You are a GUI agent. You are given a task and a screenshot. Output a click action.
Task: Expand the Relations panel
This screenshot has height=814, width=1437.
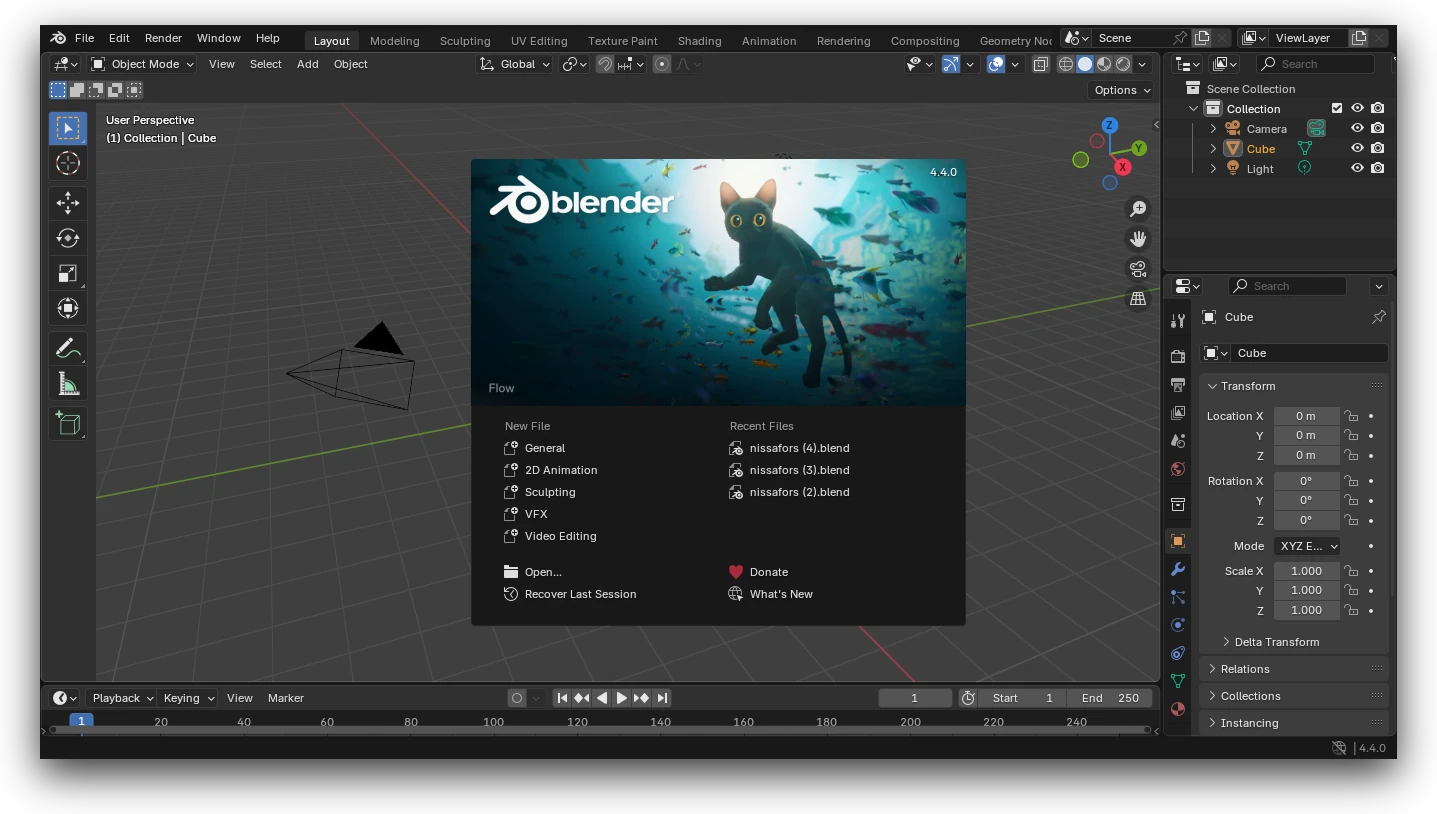tap(1245, 669)
